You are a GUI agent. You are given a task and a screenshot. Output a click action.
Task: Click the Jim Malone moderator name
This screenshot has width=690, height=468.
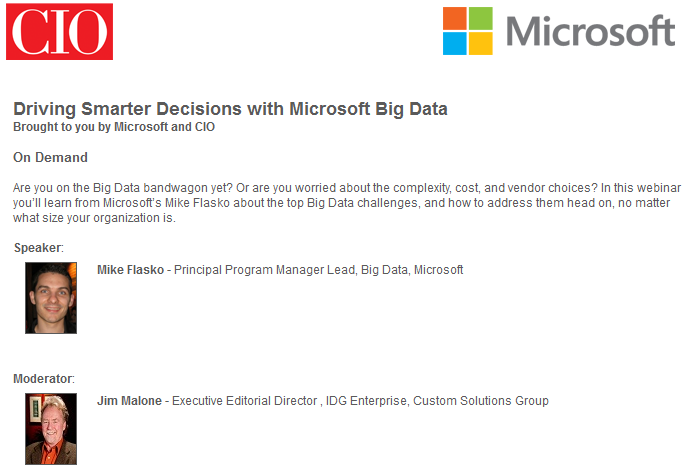(x=129, y=401)
